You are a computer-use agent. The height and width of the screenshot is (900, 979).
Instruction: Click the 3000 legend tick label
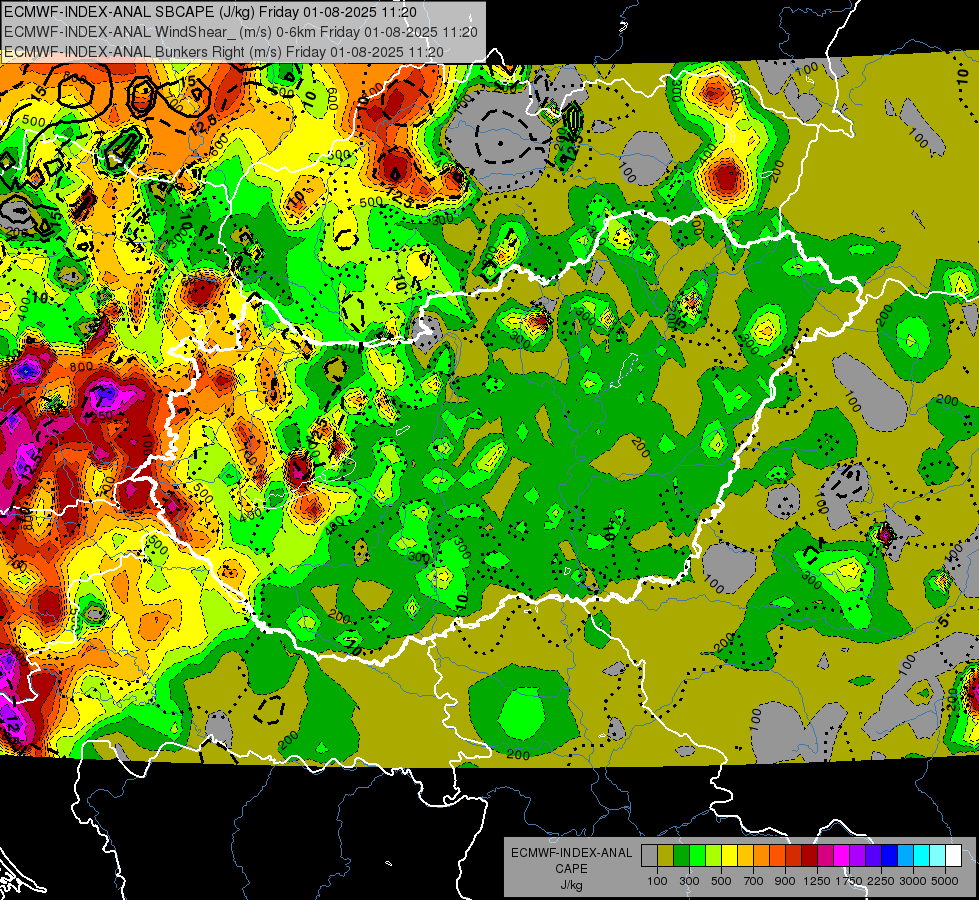913,881
